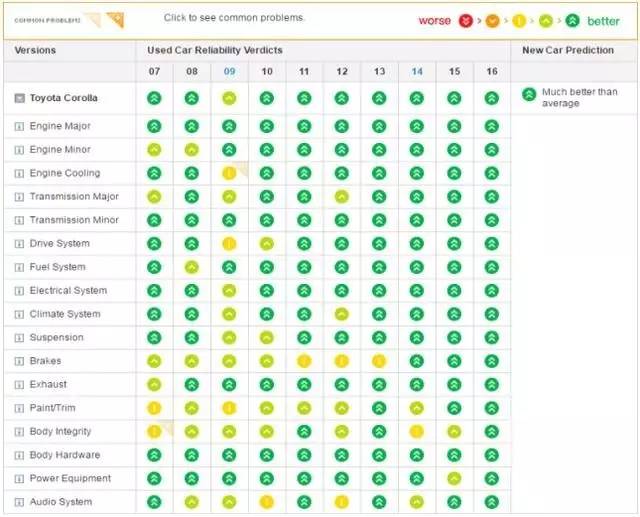Click the 2014 Body Integrity yellow rating icon
This screenshot has height=517, width=640.
coord(416,431)
